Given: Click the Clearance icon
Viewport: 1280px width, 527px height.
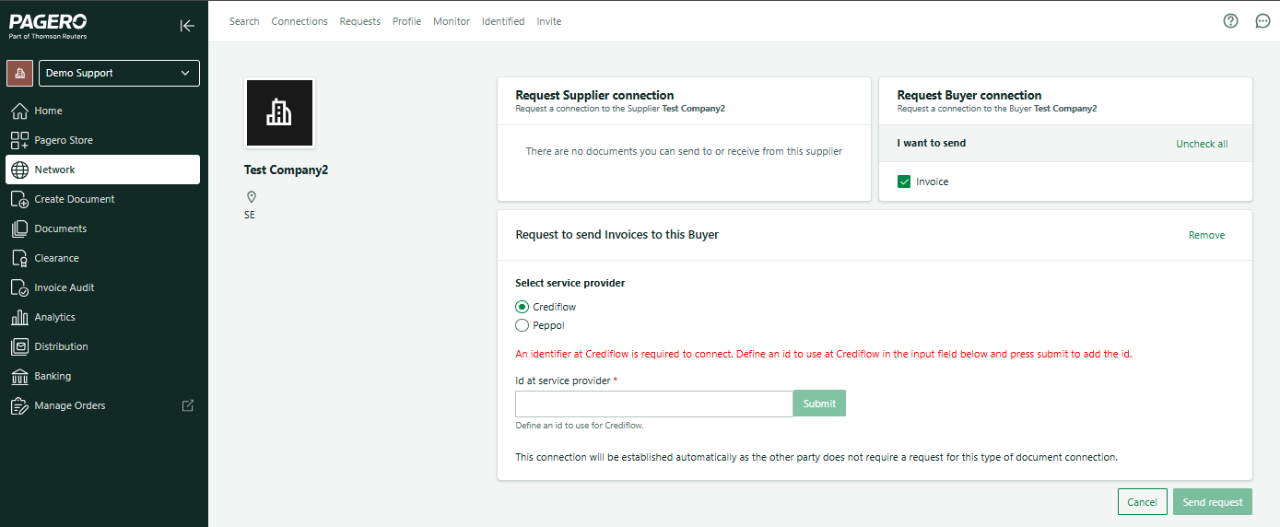Looking at the screenshot, I should pyautogui.click(x=19, y=258).
